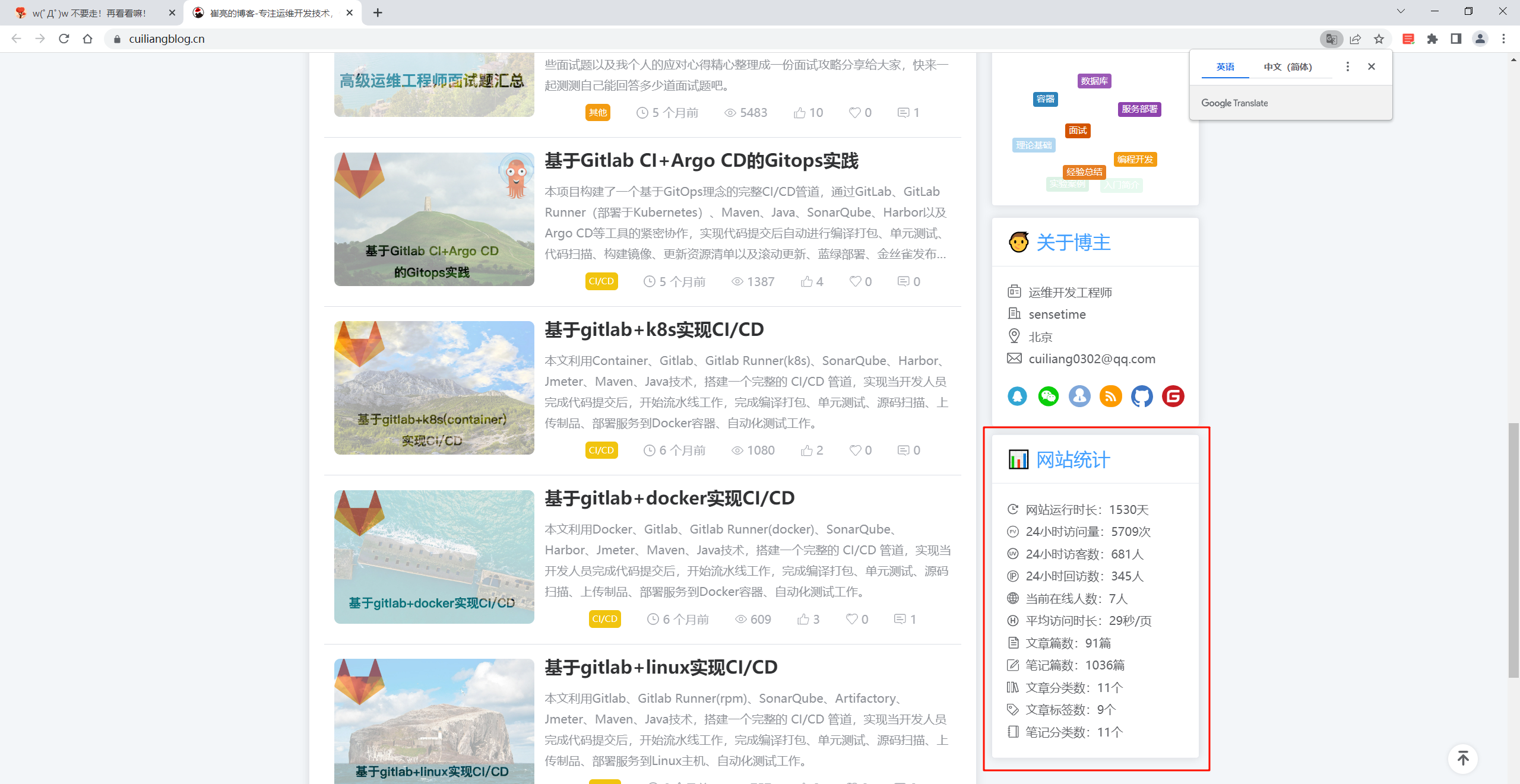Click the 经验总结 tag in tag cloud

click(x=1084, y=172)
